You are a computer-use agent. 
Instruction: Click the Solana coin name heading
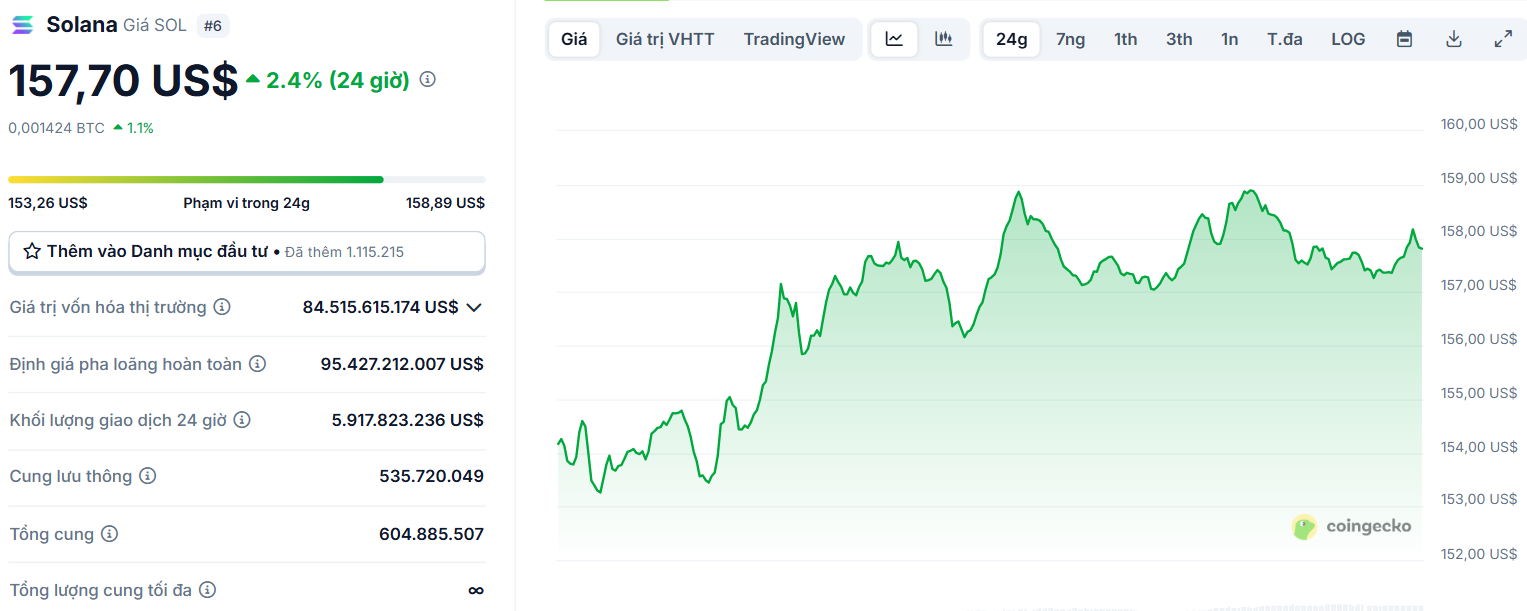click(x=82, y=25)
